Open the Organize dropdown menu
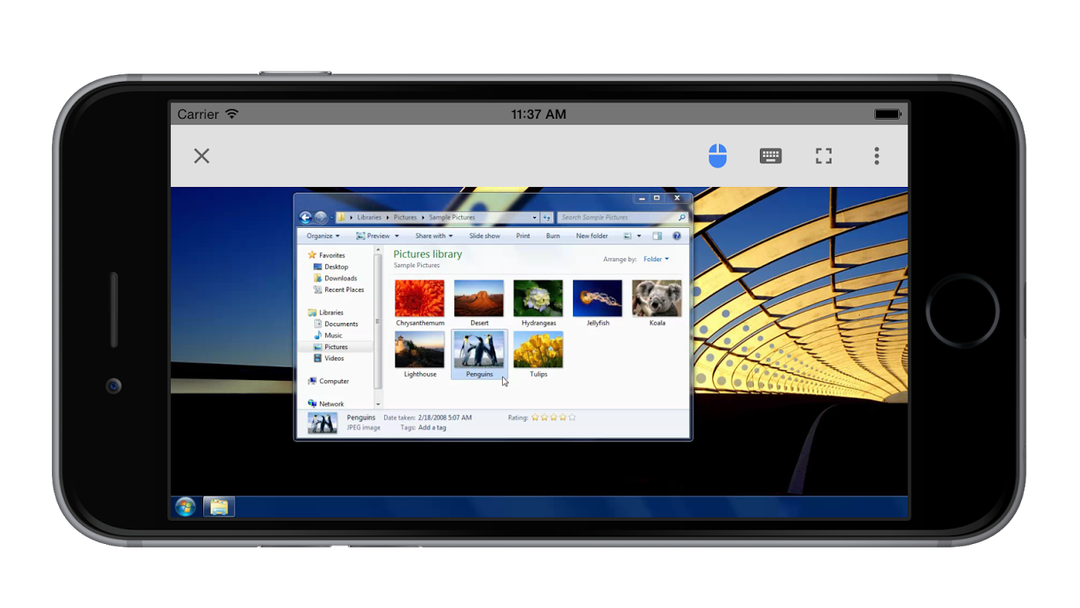The image size is (1080, 608). (x=323, y=235)
